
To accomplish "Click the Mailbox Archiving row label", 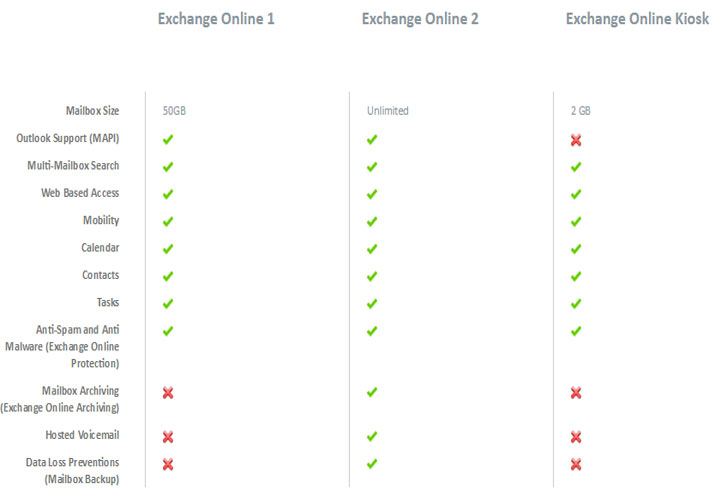I will tap(60, 399).
